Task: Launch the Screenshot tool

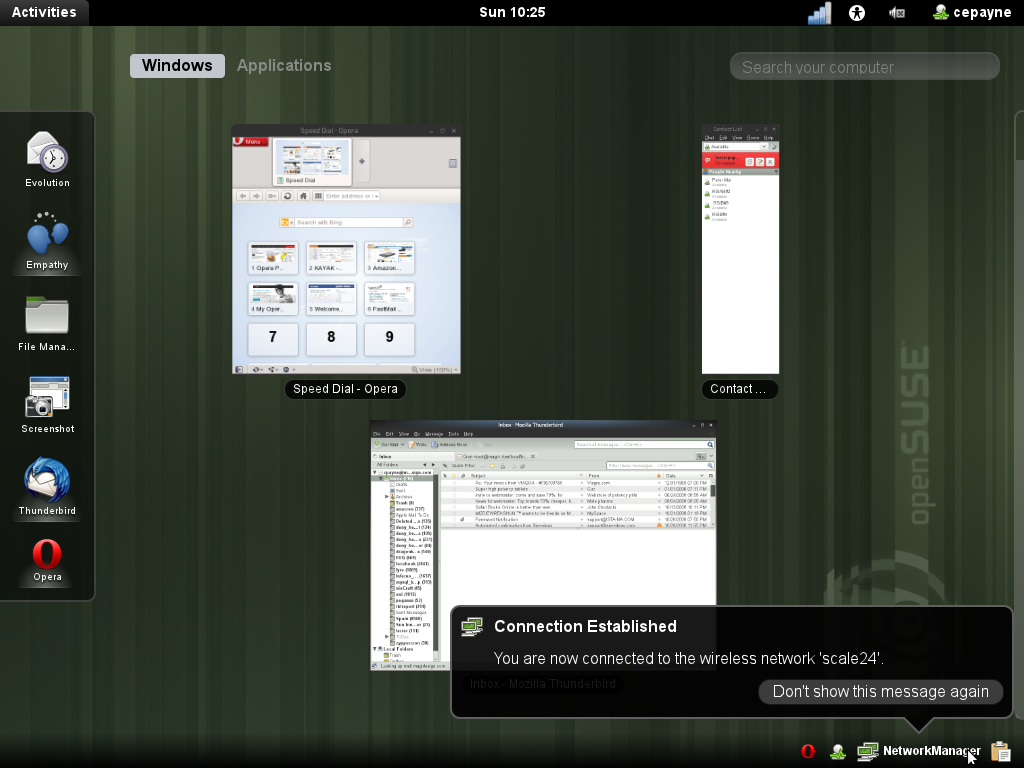Action: (x=47, y=400)
